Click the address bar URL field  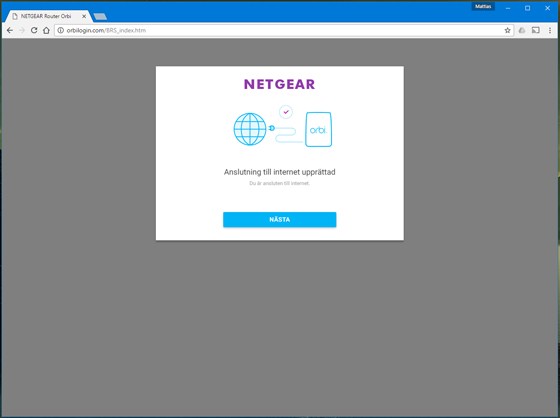(x=284, y=30)
